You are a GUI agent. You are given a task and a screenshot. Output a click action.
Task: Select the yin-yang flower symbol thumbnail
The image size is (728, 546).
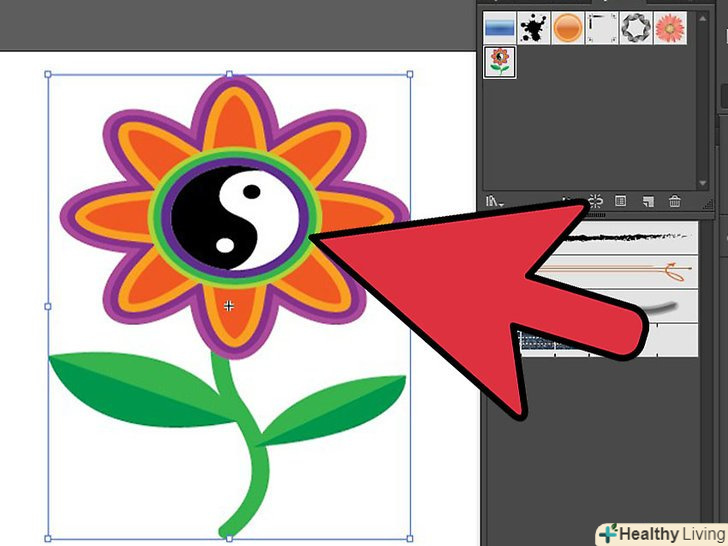[x=499, y=61]
